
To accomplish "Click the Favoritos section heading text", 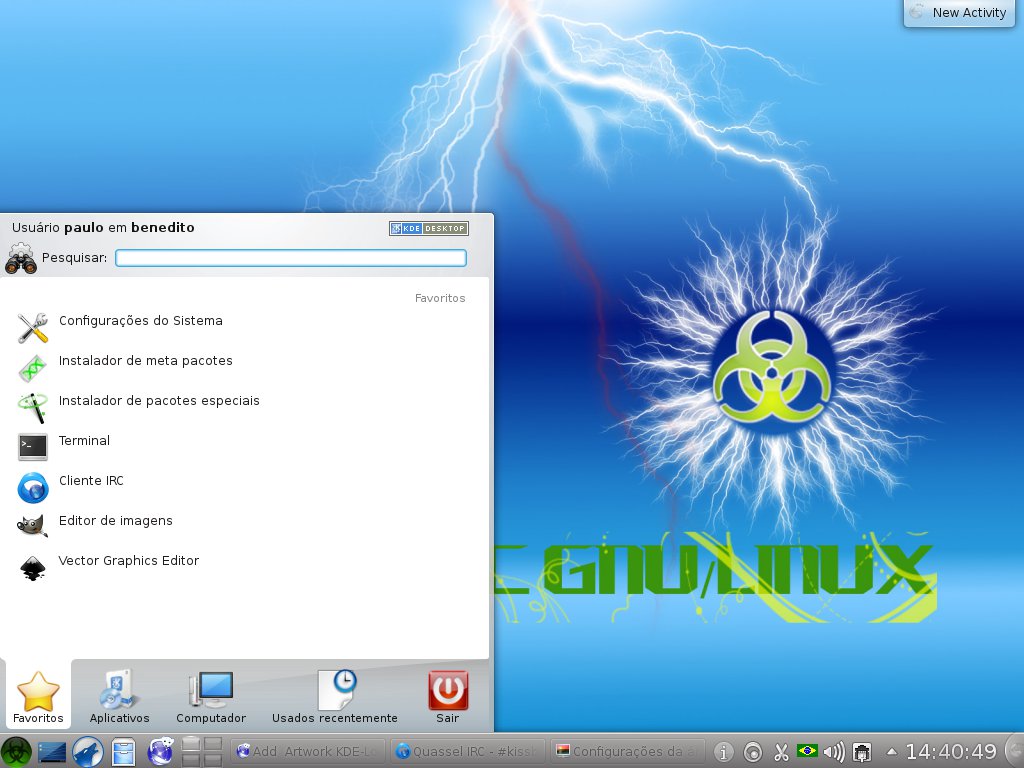I will (x=440, y=298).
